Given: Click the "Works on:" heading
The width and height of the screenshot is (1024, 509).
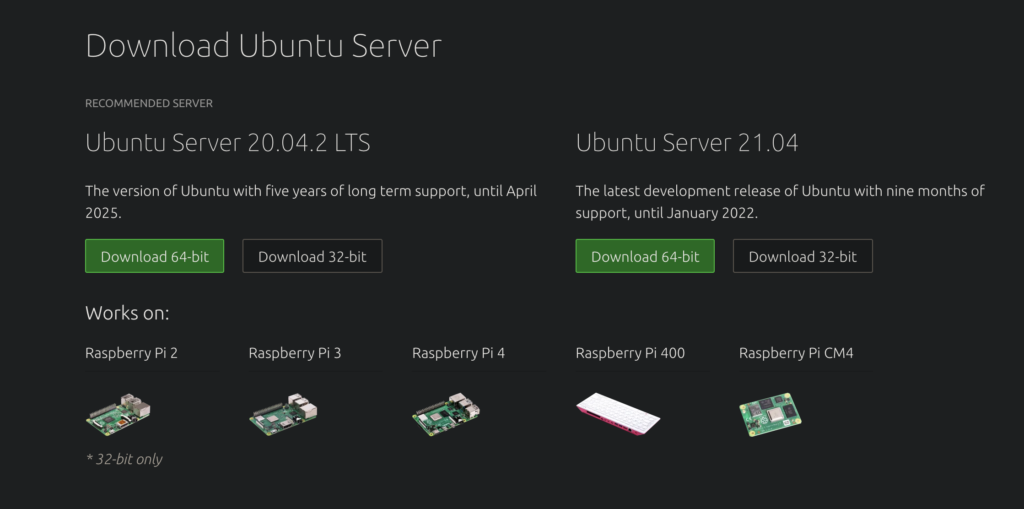Looking at the screenshot, I should [x=127, y=313].
